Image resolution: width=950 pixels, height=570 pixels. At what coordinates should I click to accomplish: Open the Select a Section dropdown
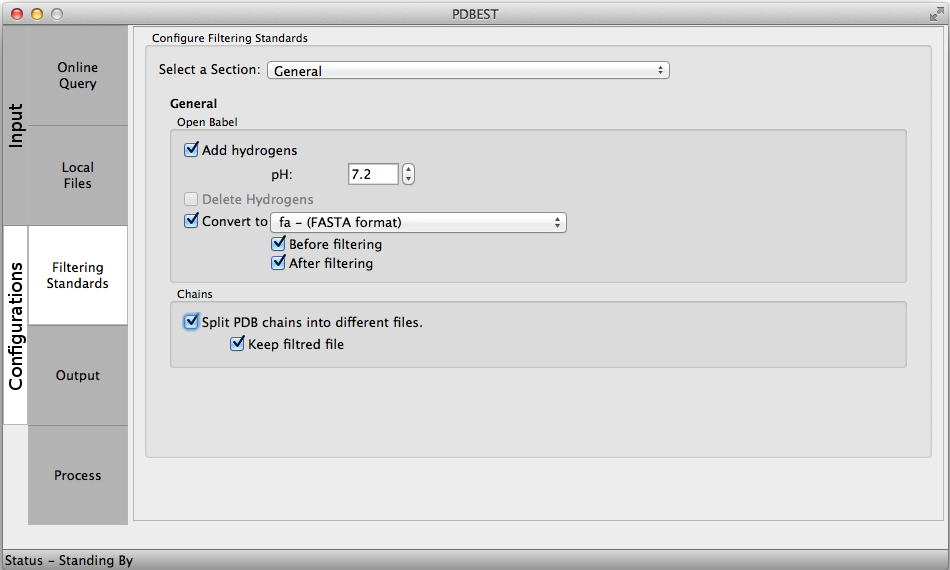click(x=468, y=71)
